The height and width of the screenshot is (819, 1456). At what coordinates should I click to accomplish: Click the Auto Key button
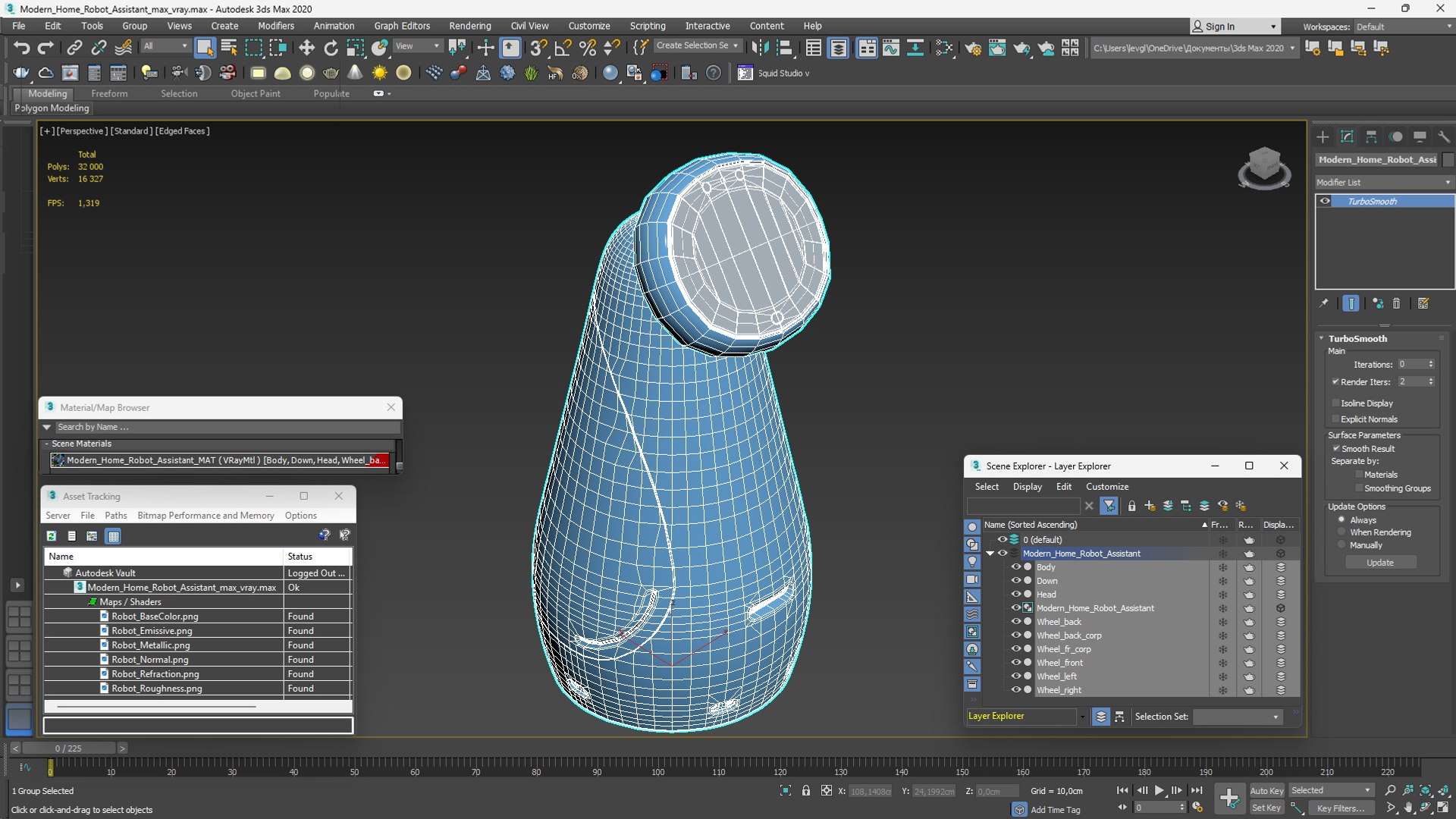tap(1266, 790)
